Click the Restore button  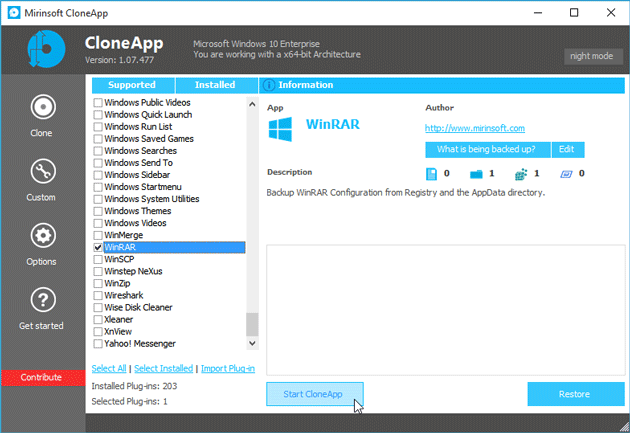[576, 394]
